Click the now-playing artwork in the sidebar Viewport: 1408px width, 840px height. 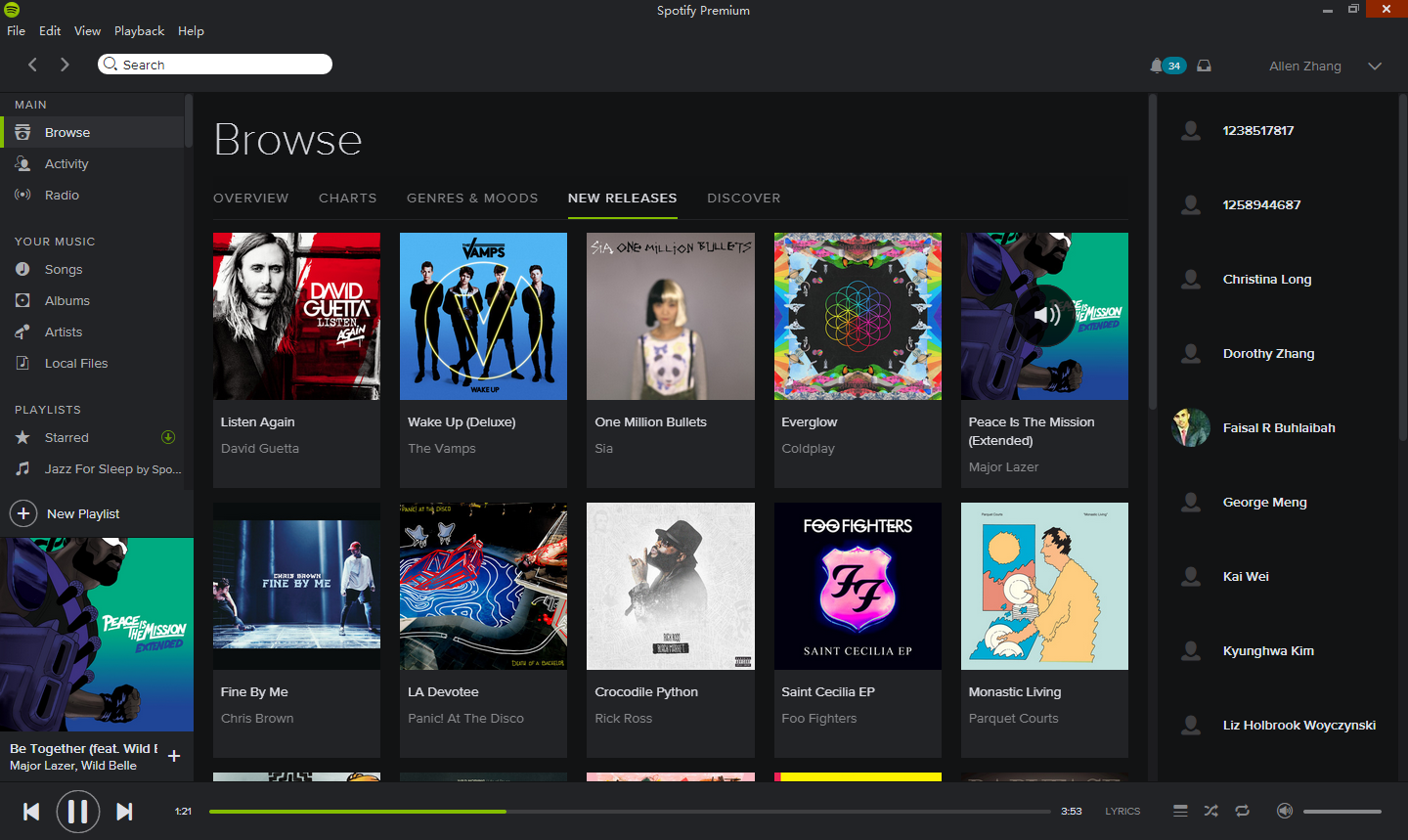point(97,635)
